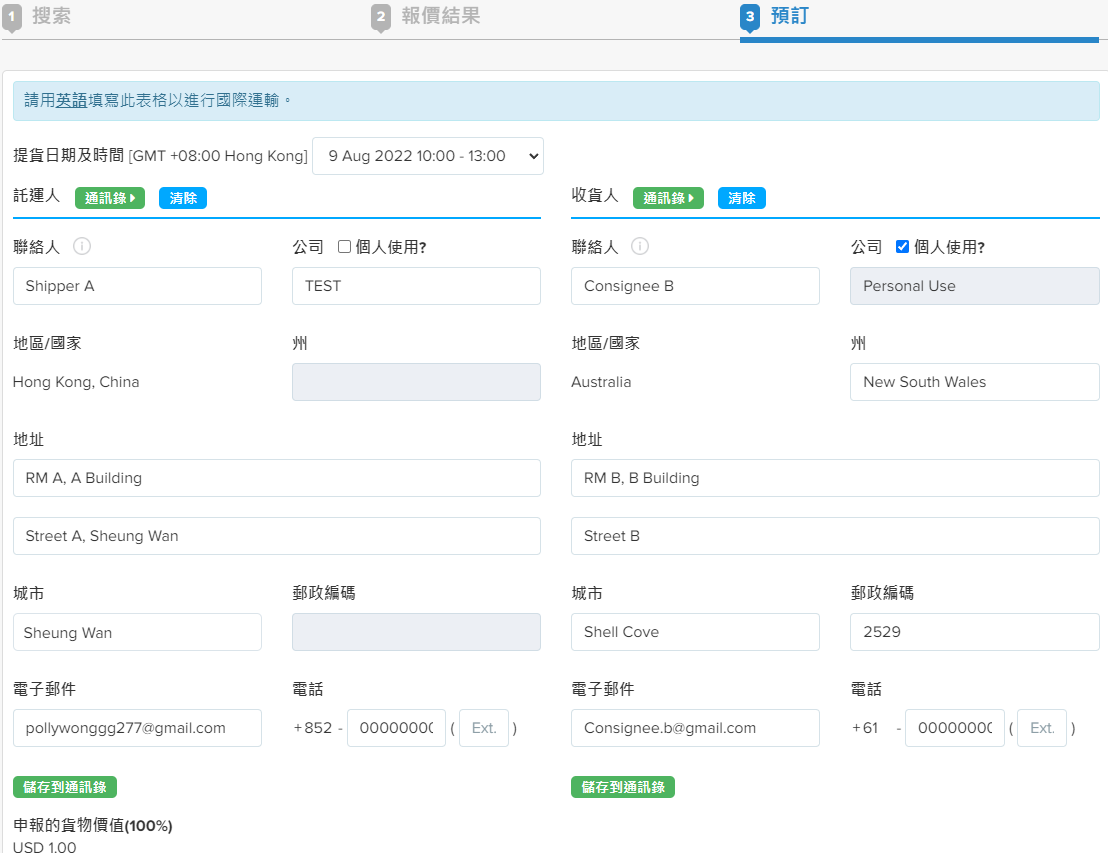Click the 英語 link in notice
The image size is (1108, 853).
[x=71, y=100]
